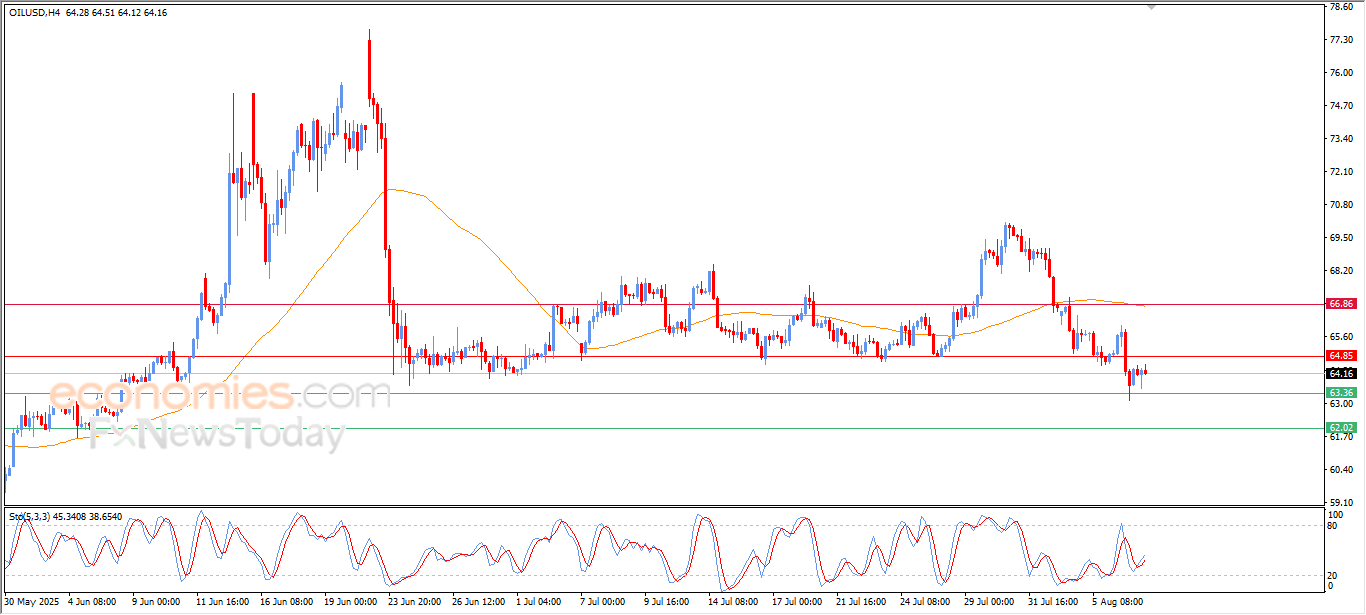Click the 17 Jul 00:00 time label
The width and height of the screenshot is (1366, 615).
click(798, 602)
